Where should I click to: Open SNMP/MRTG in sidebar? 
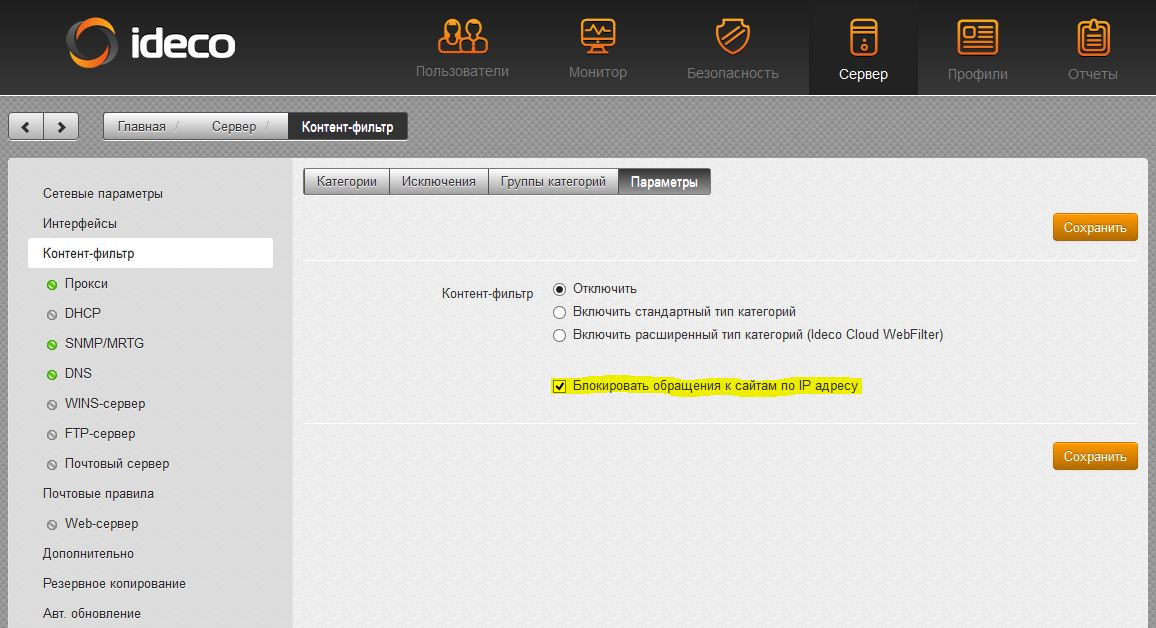(104, 343)
